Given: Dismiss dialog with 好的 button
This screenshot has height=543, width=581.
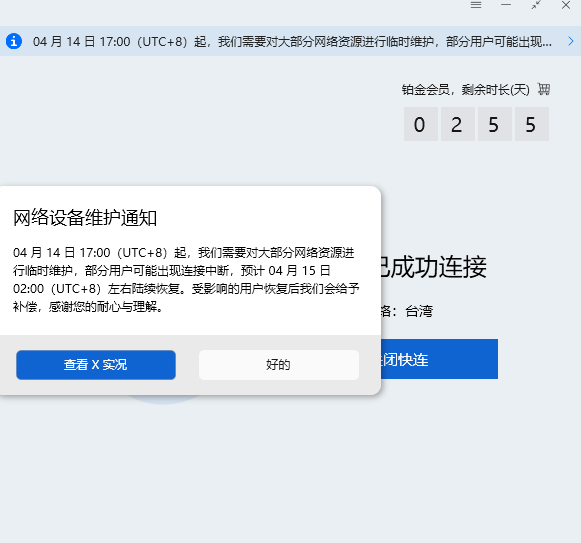Looking at the screenshot, I should tap(279, 365).
